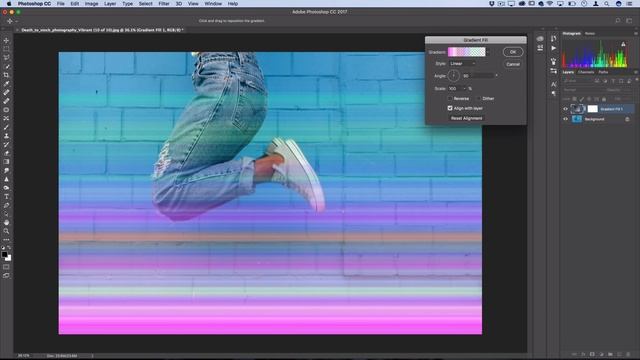
Task: Select the Horizontal Type tool
Action: [x=6, y=196]
